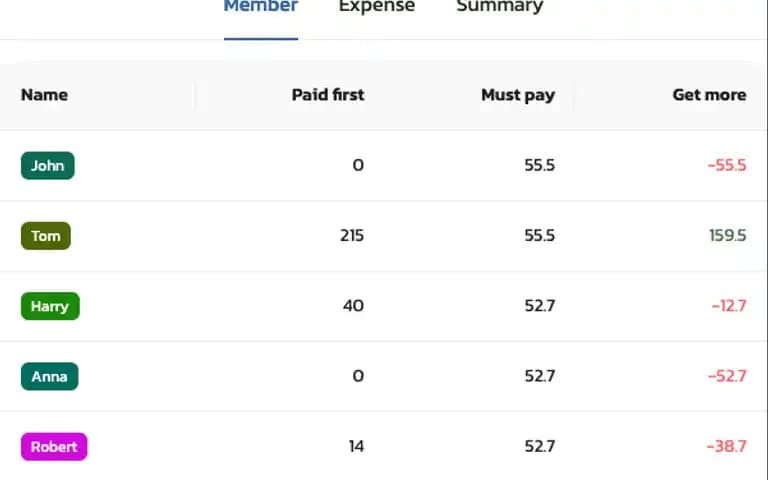Screen dimensions: 768x480
Task: Click Robert's paid first value 14
Action: (357, 447)
